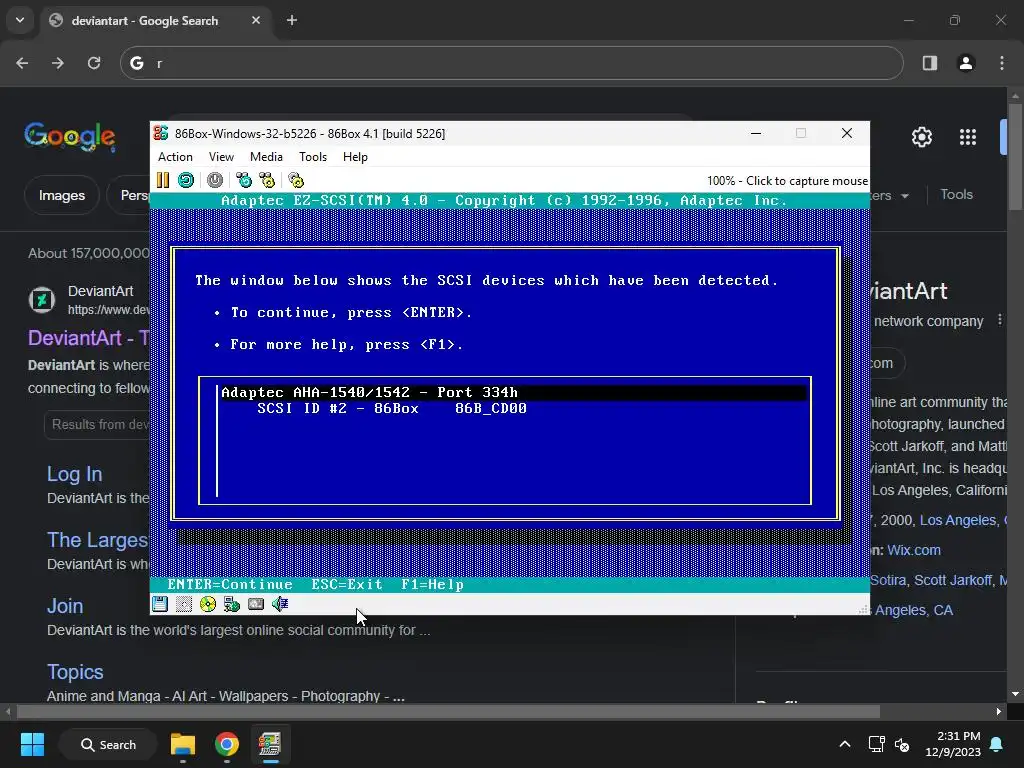Expand the filters dropdown arrow beside Tools
This screenshot has height=768, width=1024.
point(904,196)
